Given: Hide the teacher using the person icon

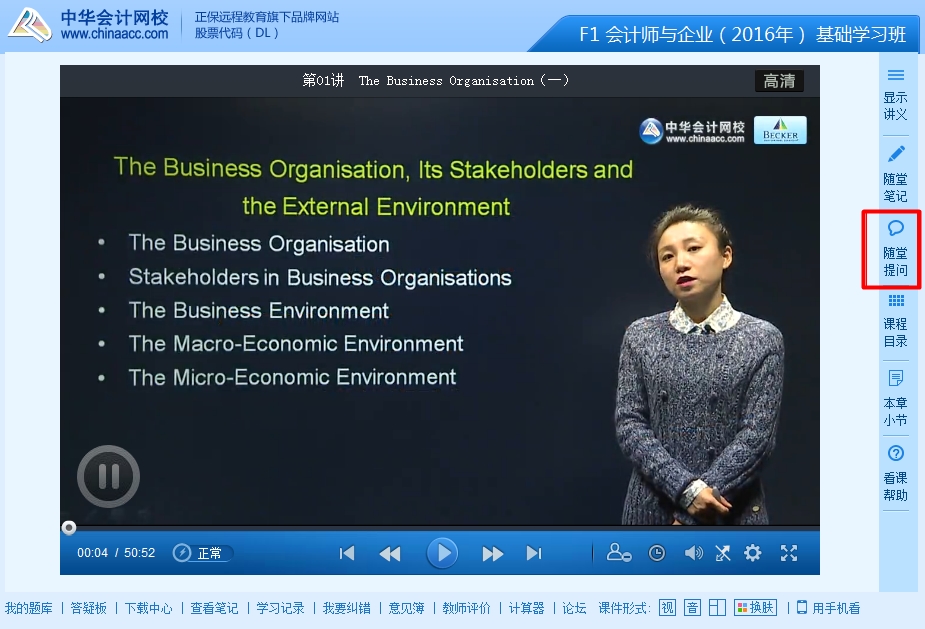Looking at the screenshot, I should pos(619,553).
